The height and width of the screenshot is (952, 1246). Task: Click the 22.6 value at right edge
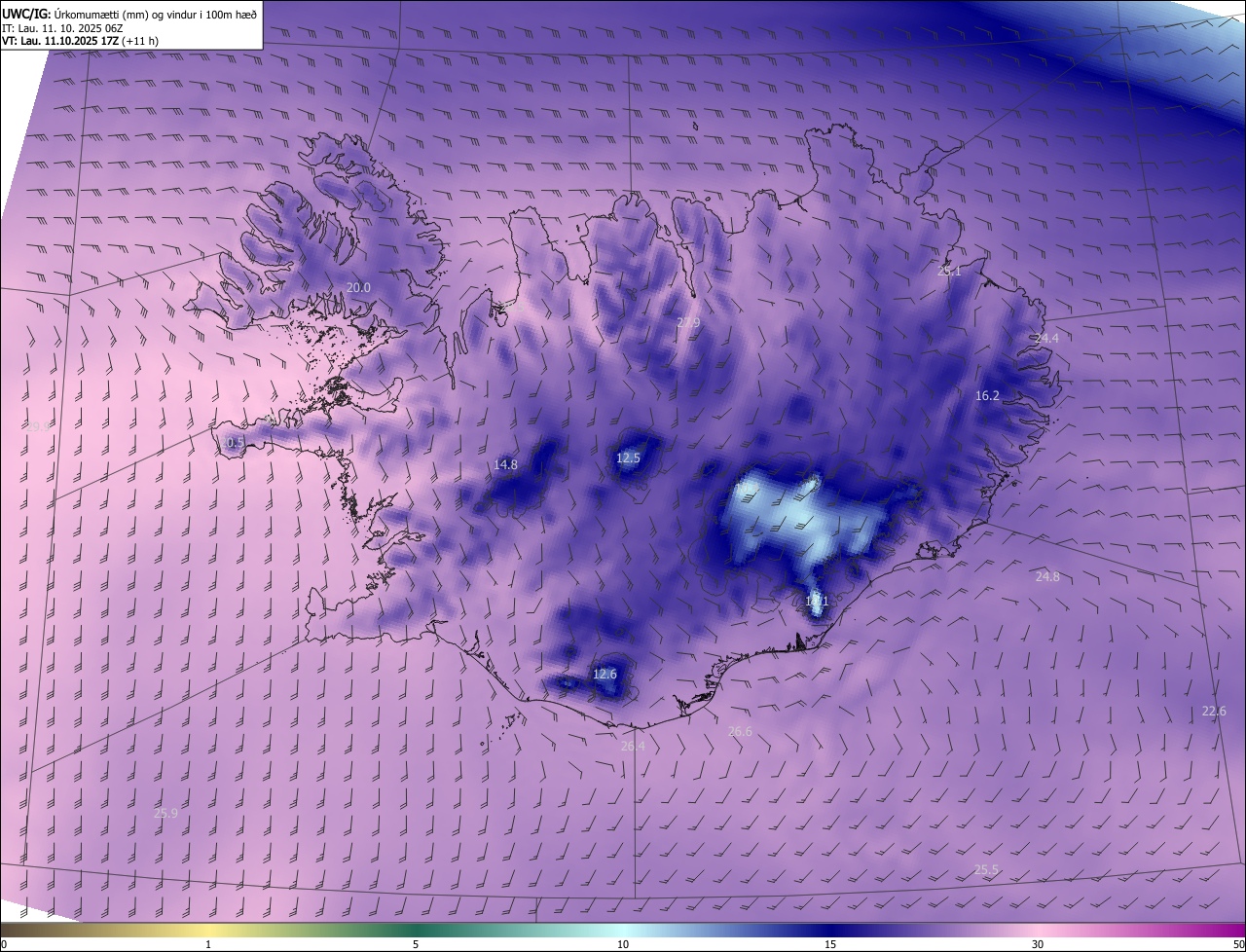click(x=1214, y=711)
